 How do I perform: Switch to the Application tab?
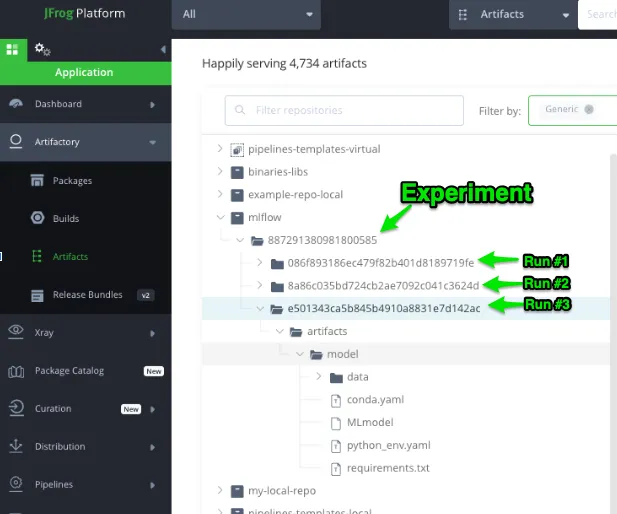point(86,73)
